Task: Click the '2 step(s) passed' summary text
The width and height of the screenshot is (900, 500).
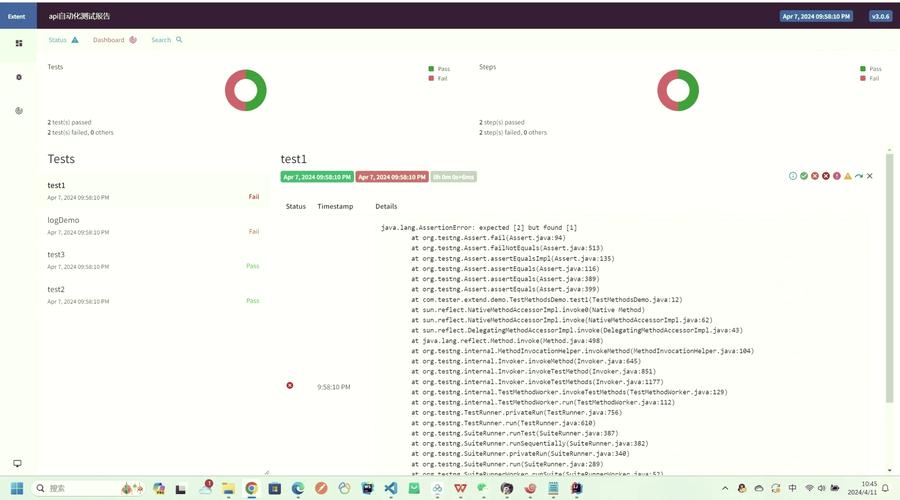Action: pyautogui.click(x=502, y=122)
